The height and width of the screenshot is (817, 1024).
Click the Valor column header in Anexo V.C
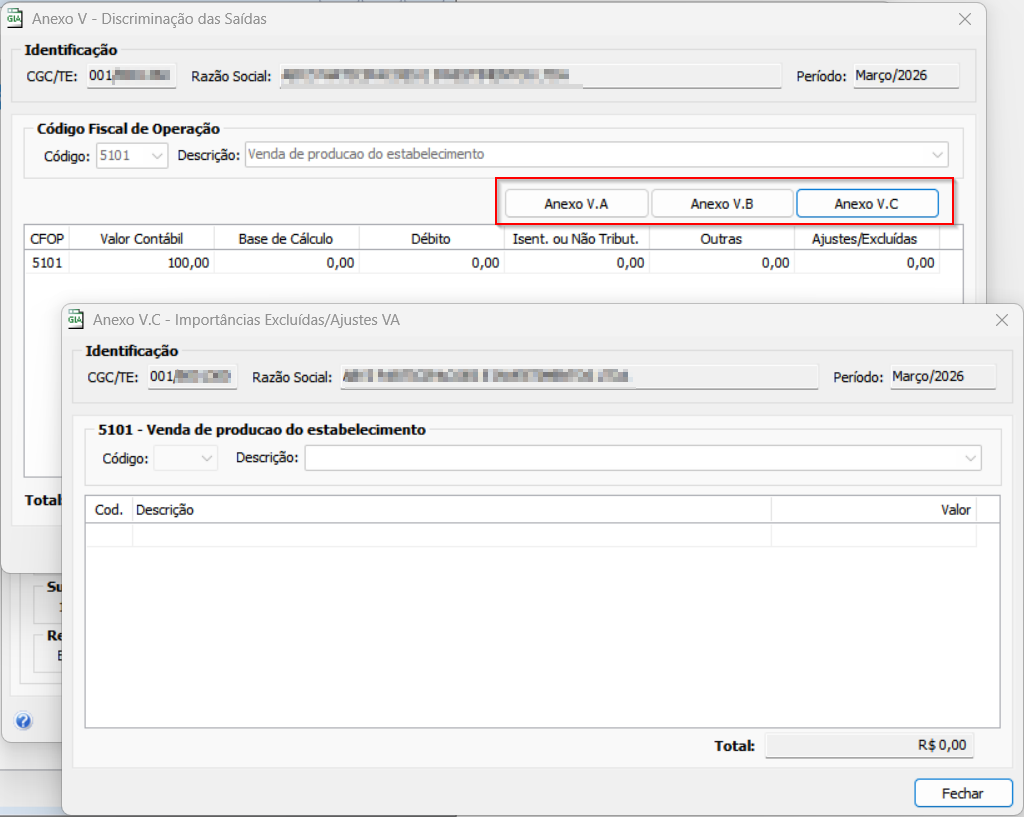pyautogui.click(x=874, y=510)
